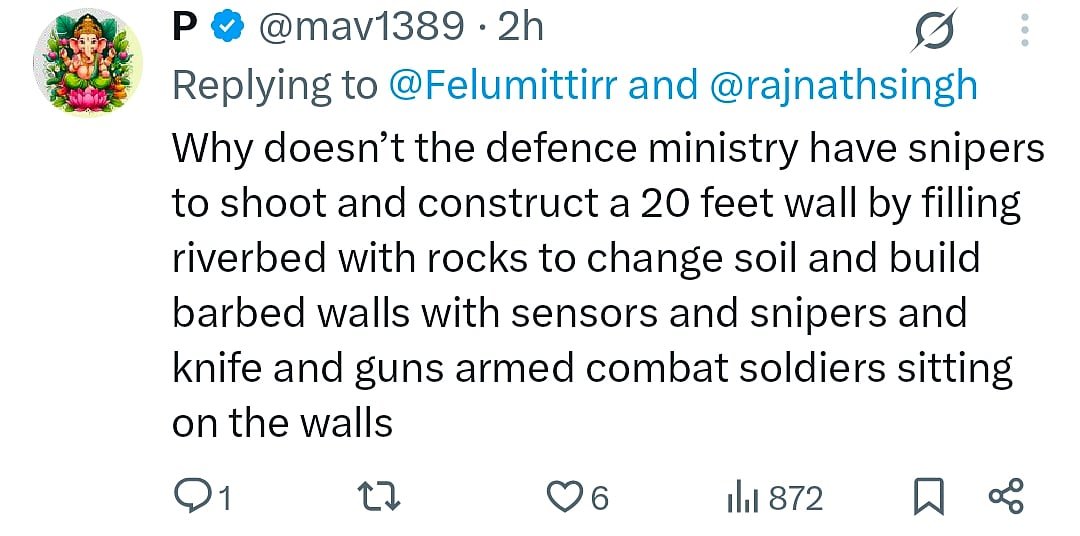Click the like count 6
This screenshot has height=536, width=1080.
click(x=600, y=498)
